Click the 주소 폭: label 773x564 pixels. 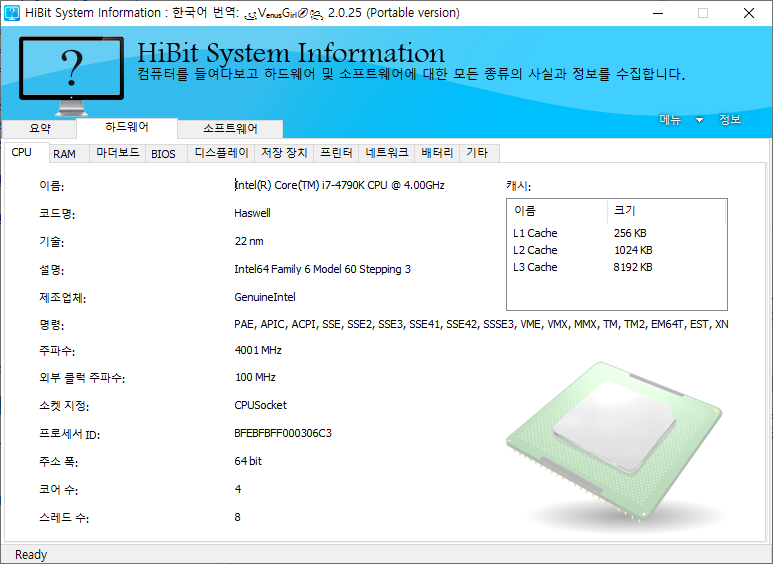59,462
